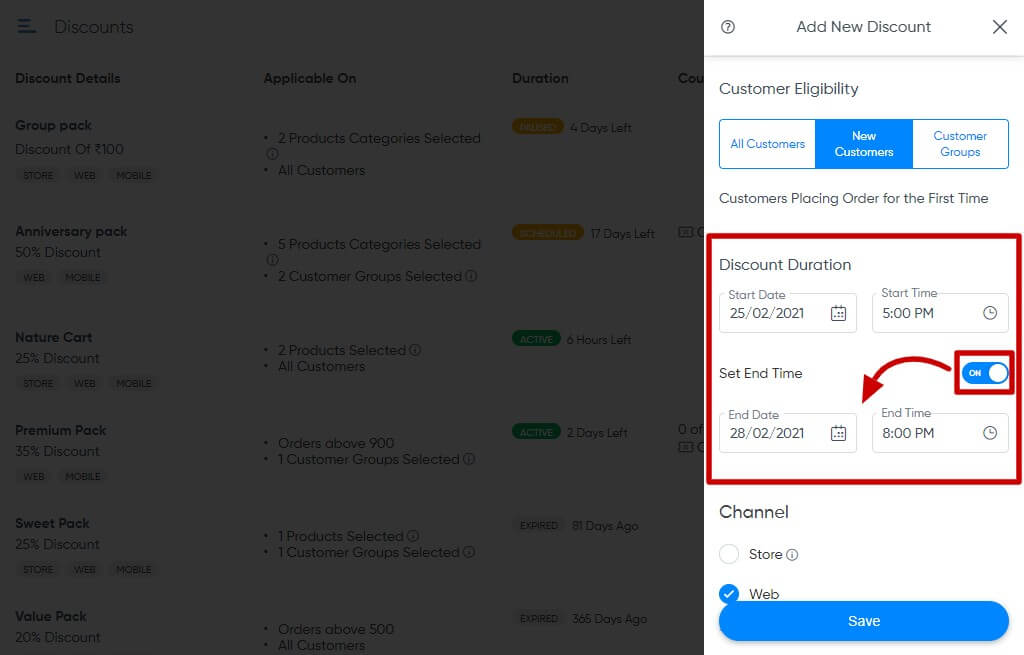The image size is (1024, 655).
Task: Select the Store channel radio button
Action: 728,554
